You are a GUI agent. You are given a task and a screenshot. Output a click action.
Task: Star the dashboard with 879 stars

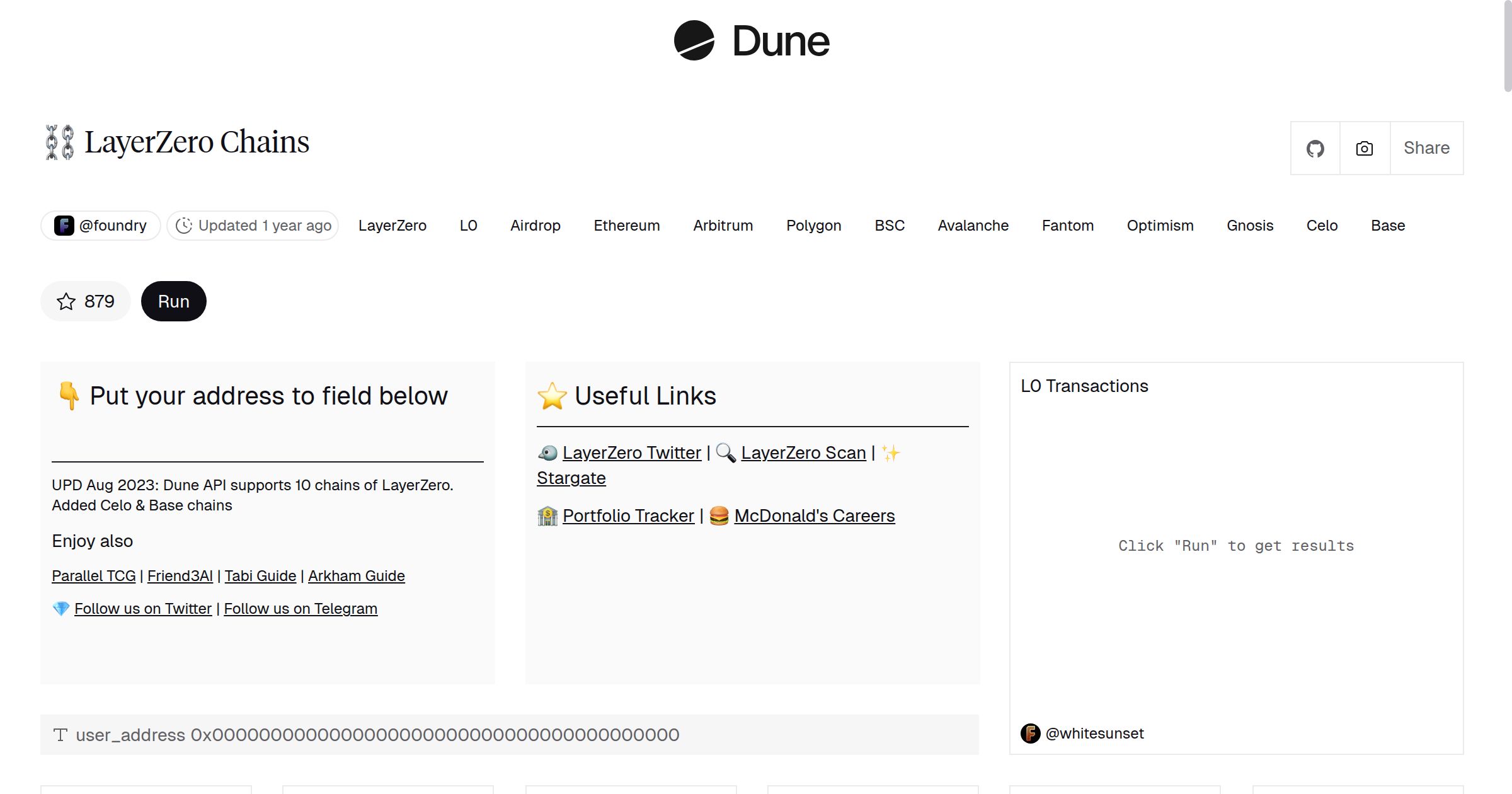[x=86, y=301]
